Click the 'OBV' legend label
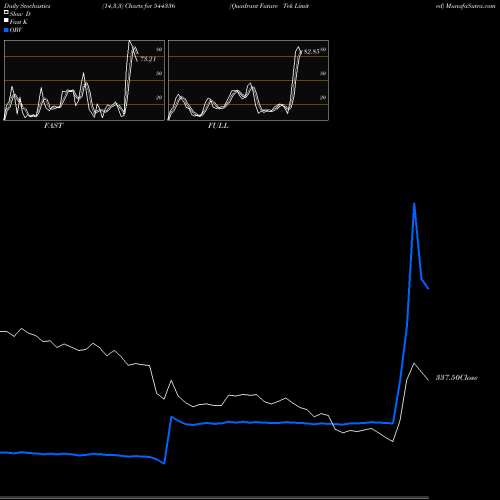Image resolution: width=500 pixels, height=500 pixels. point(16,30)
